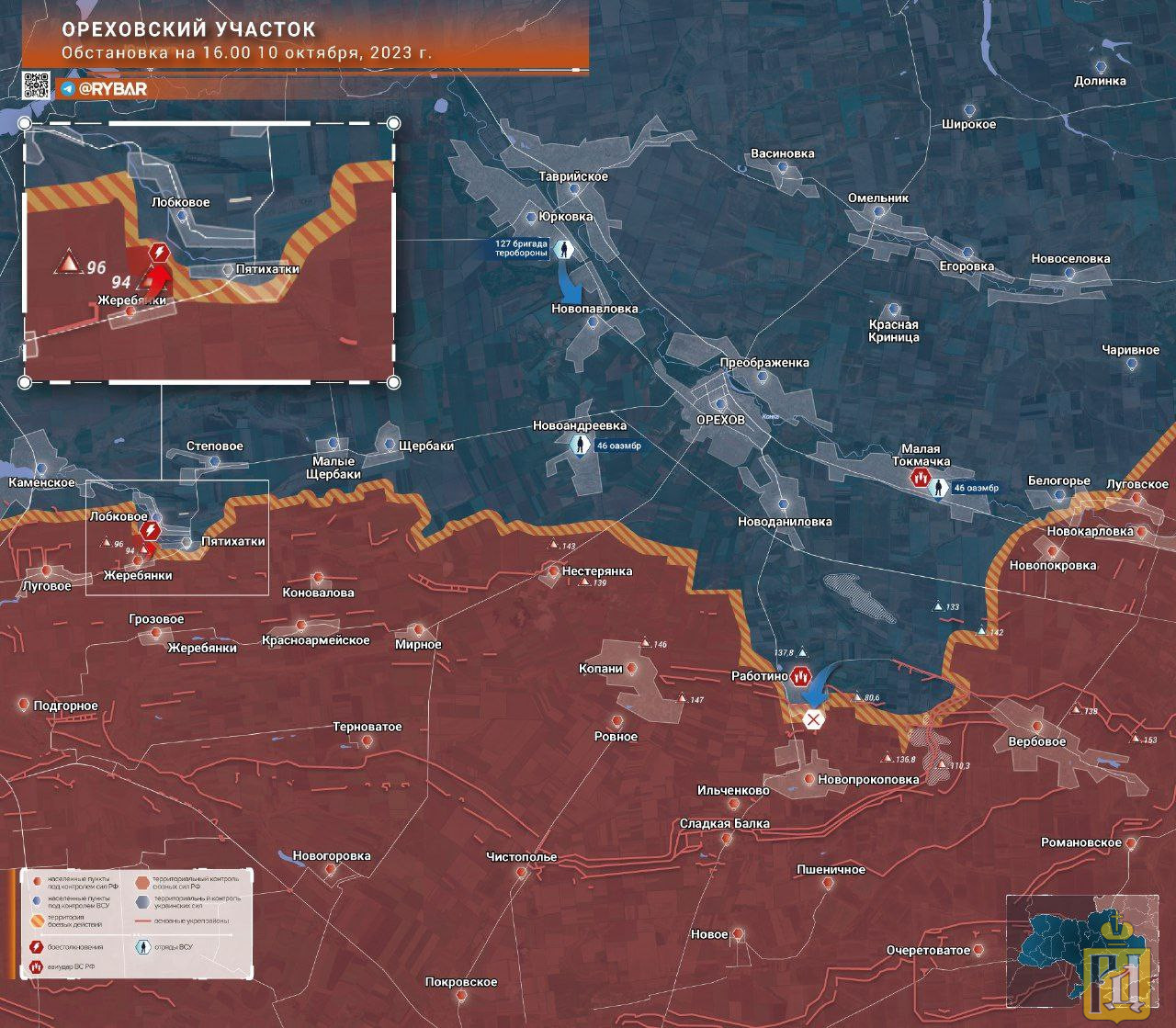Select the height marker labeled 142
Image resolution: width=1176 pixels, height=1028 pixels.
(982, 630)
